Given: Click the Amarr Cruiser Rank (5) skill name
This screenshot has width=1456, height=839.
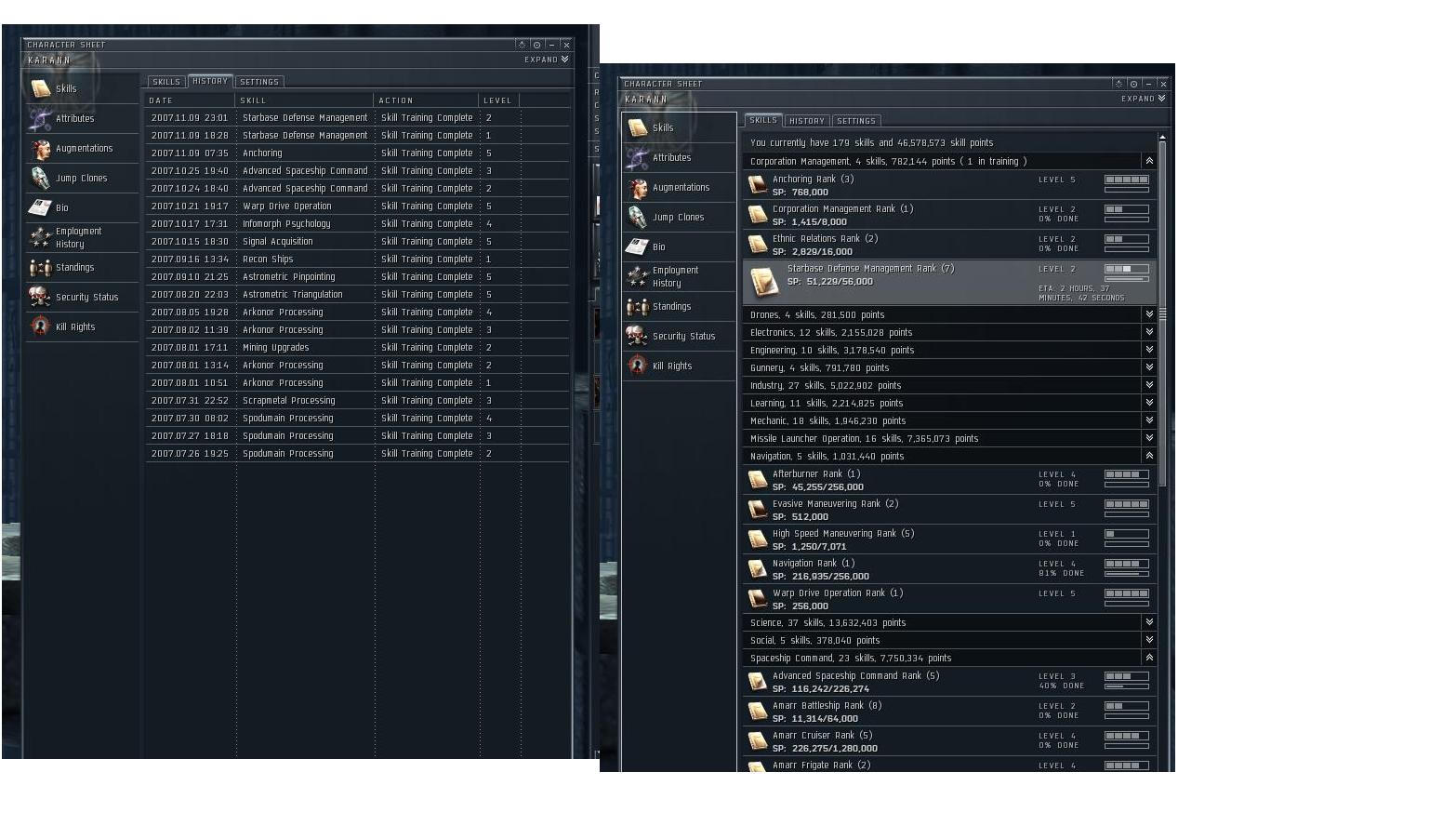Looking at the screenshot, I should pyautogui.click(x=823, y=736).
